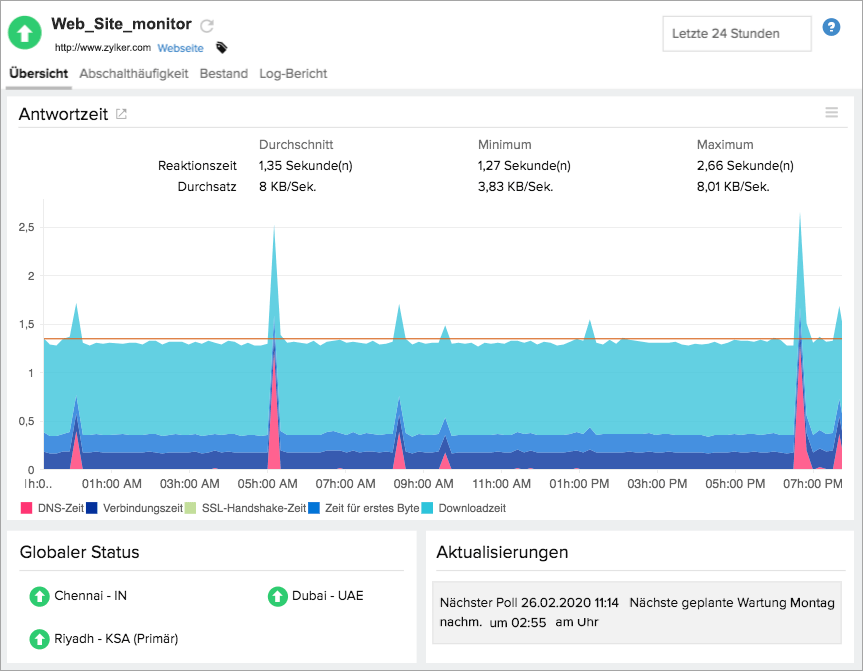Screen dimensions: 863x671
Task: Open the help question mark icon
Action: pyautogui.click(x=831, y=27)
